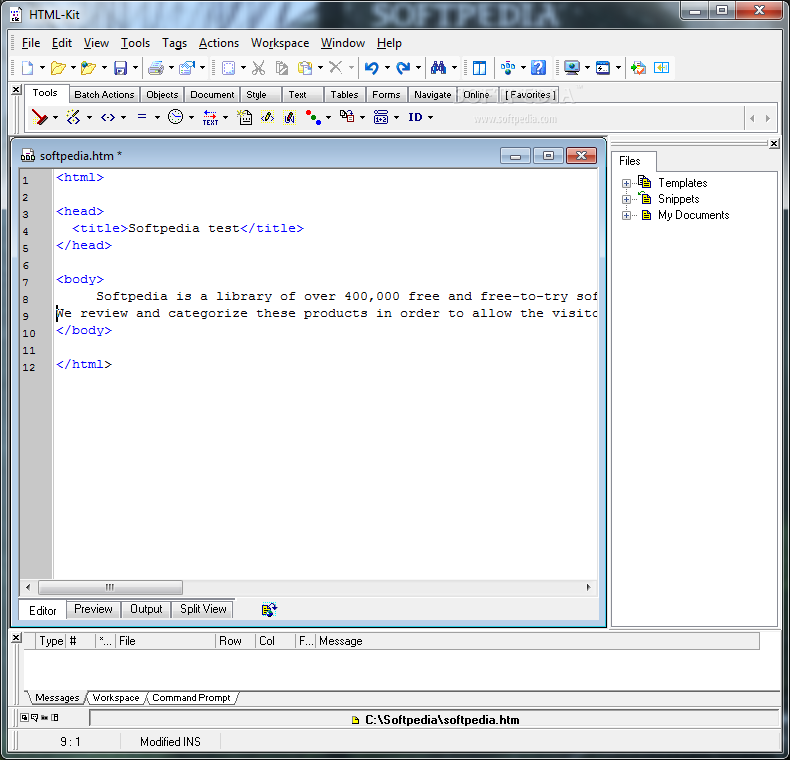This screenshot has width=790, height=760.
Task: Switch to the Split View tab
Action: pyautogui.click(x=203, y=609)
